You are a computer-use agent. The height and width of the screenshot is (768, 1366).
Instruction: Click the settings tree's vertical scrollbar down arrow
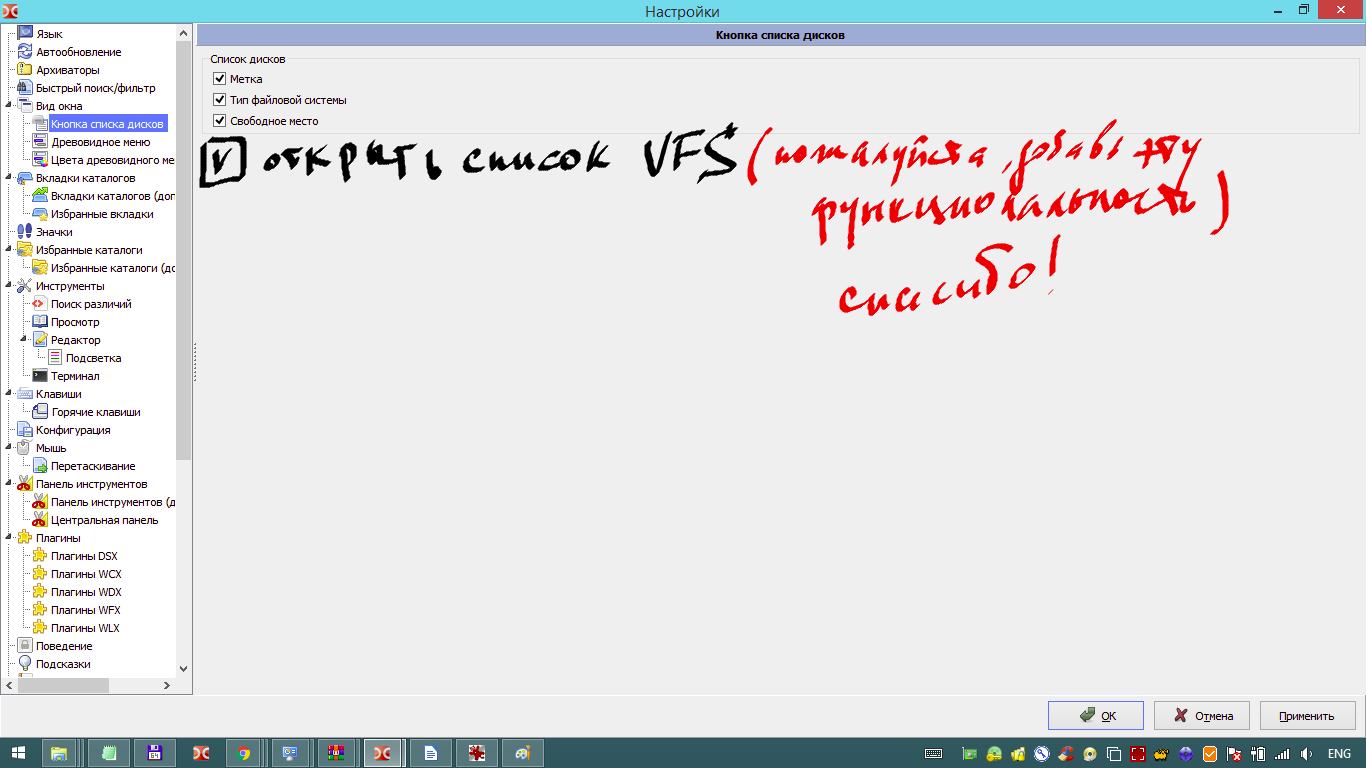click(183, 668)
